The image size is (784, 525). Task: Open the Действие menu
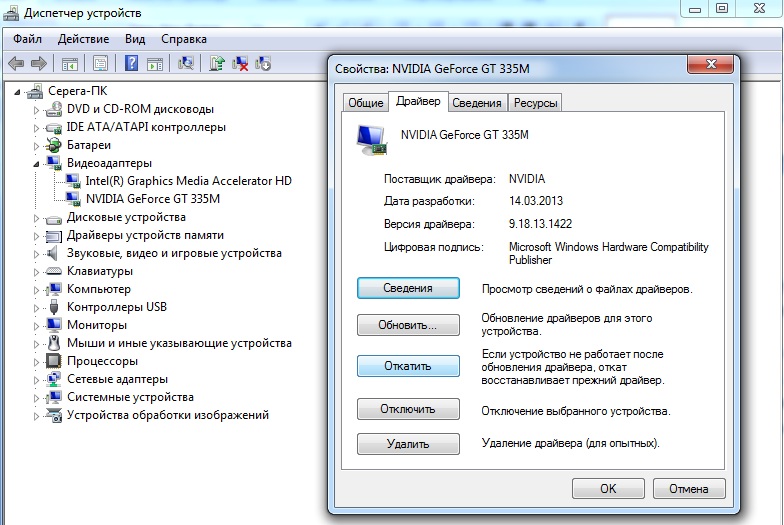coord(84,39)
